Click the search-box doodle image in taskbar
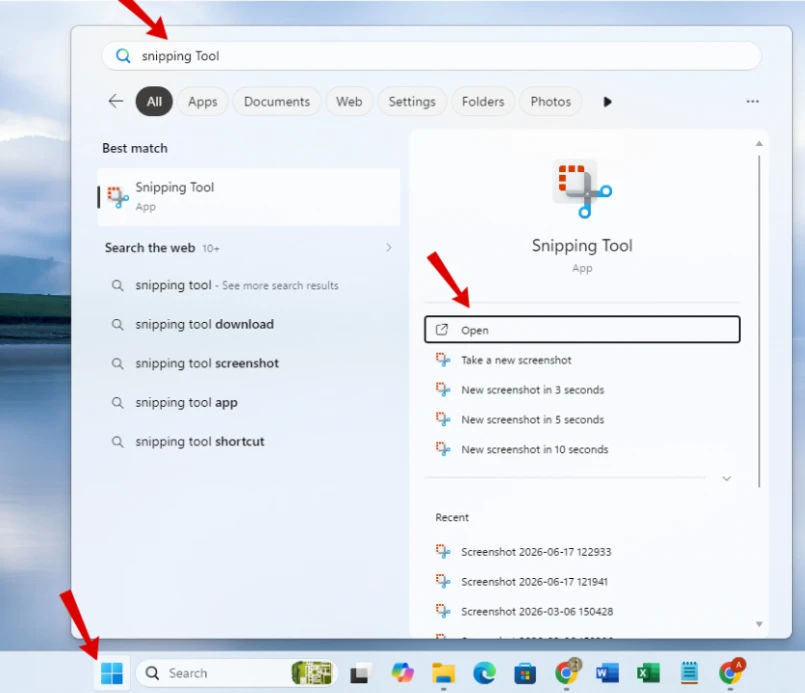 click(x=312, y=673)
